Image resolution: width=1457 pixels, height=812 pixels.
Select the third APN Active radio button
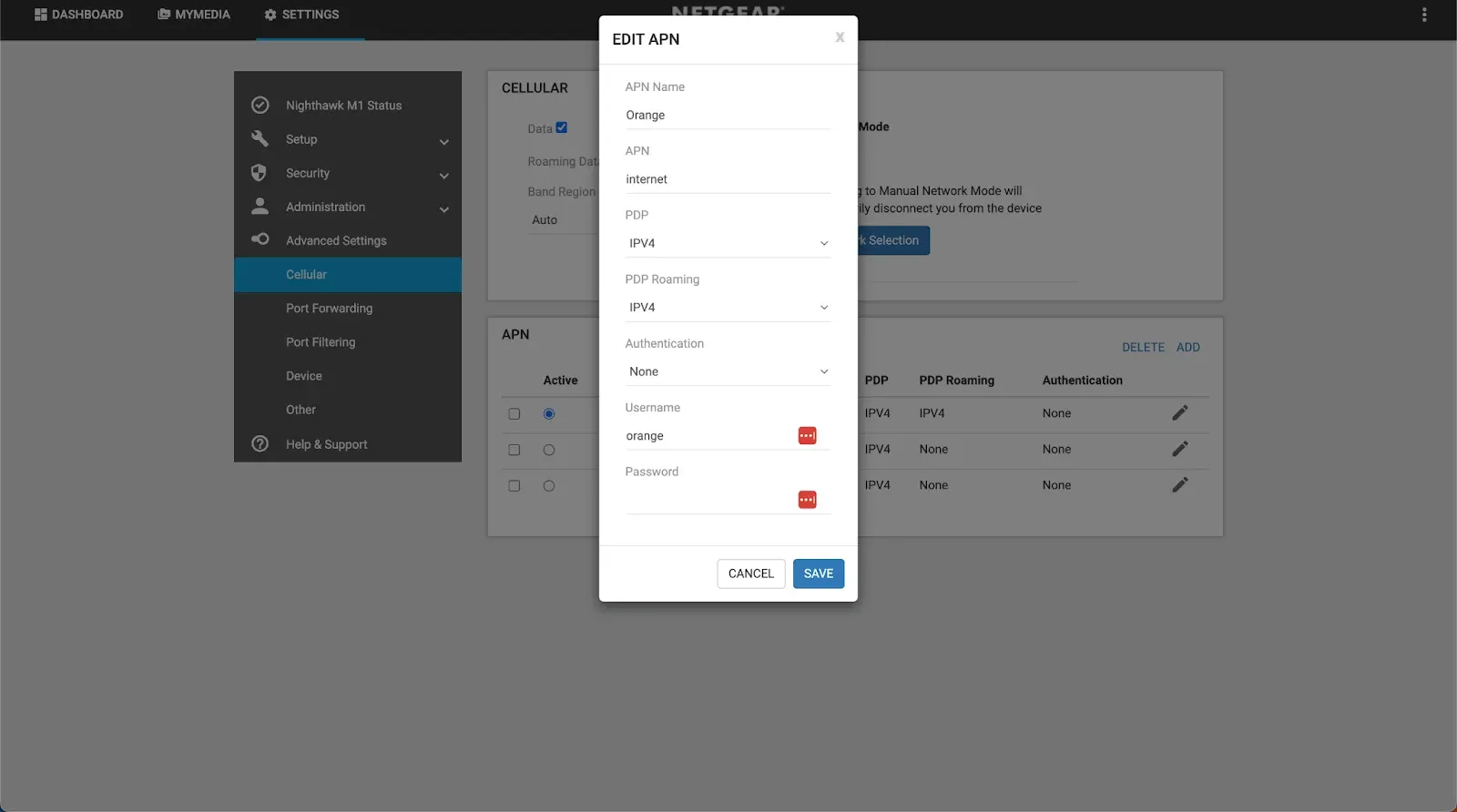(x=549, y=486)
